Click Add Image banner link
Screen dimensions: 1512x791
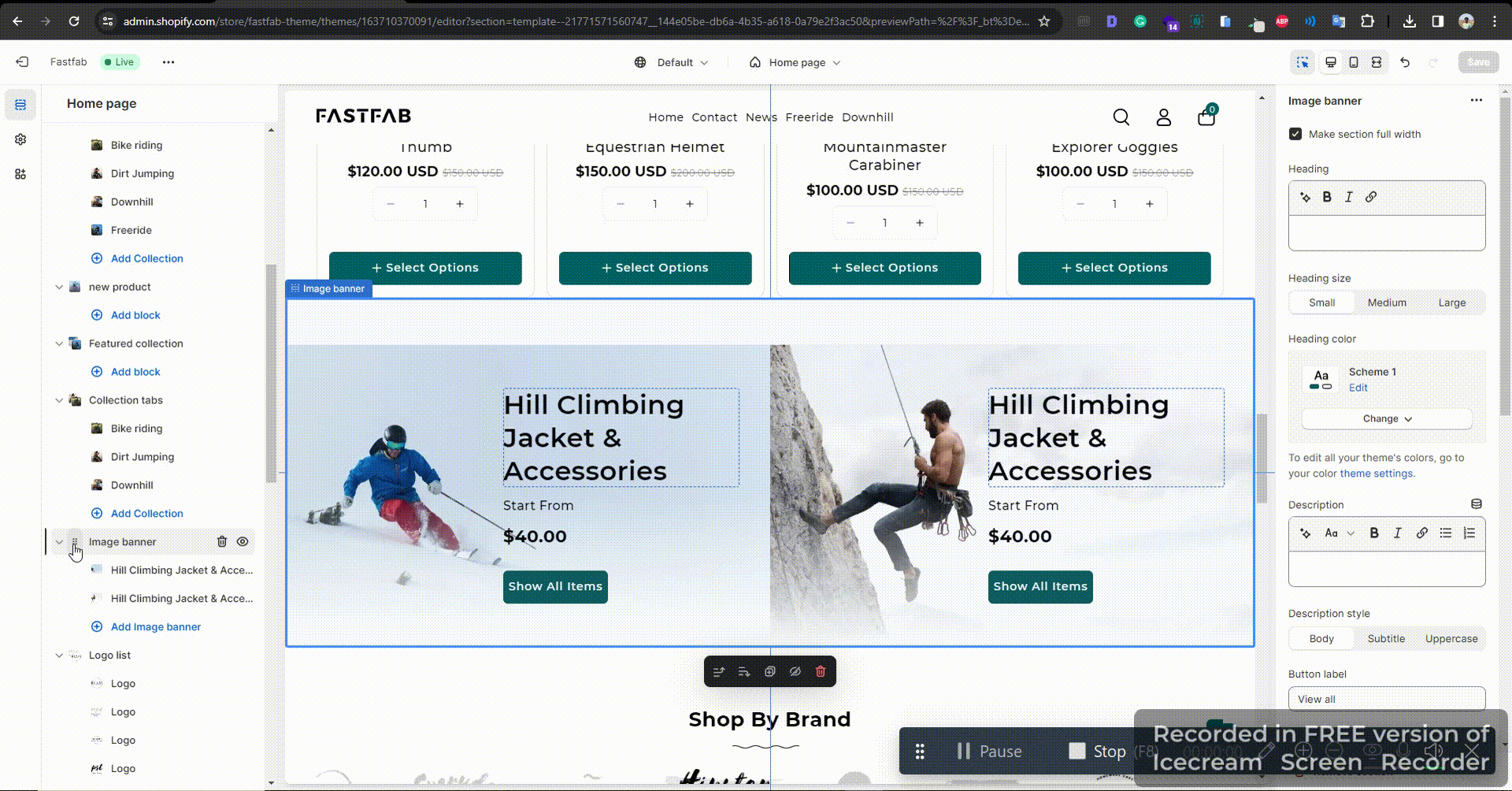pyautogui.click(x=155, y=627)
